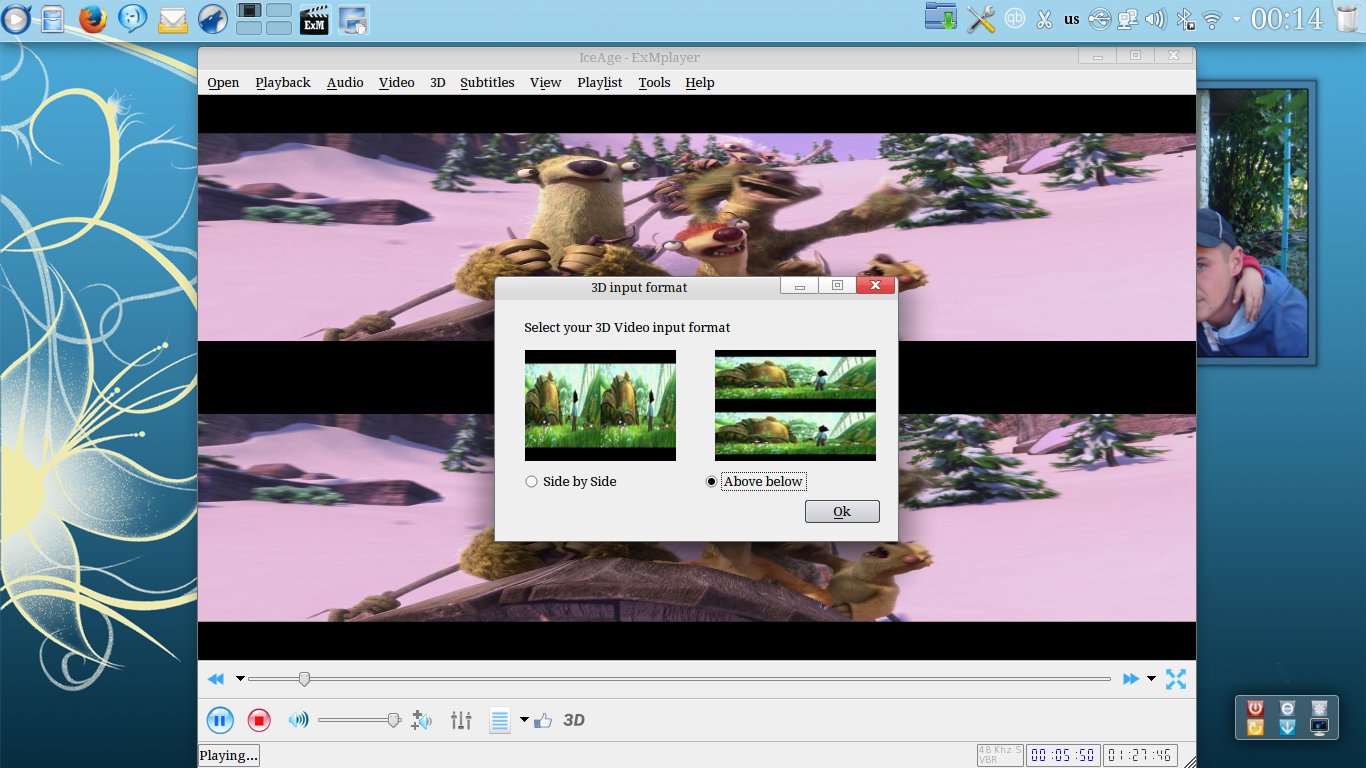Screen dimensions: 1366x768
Task: Select the Side by Side radio option
Action: pyautogui.click(x=531, y=482)
